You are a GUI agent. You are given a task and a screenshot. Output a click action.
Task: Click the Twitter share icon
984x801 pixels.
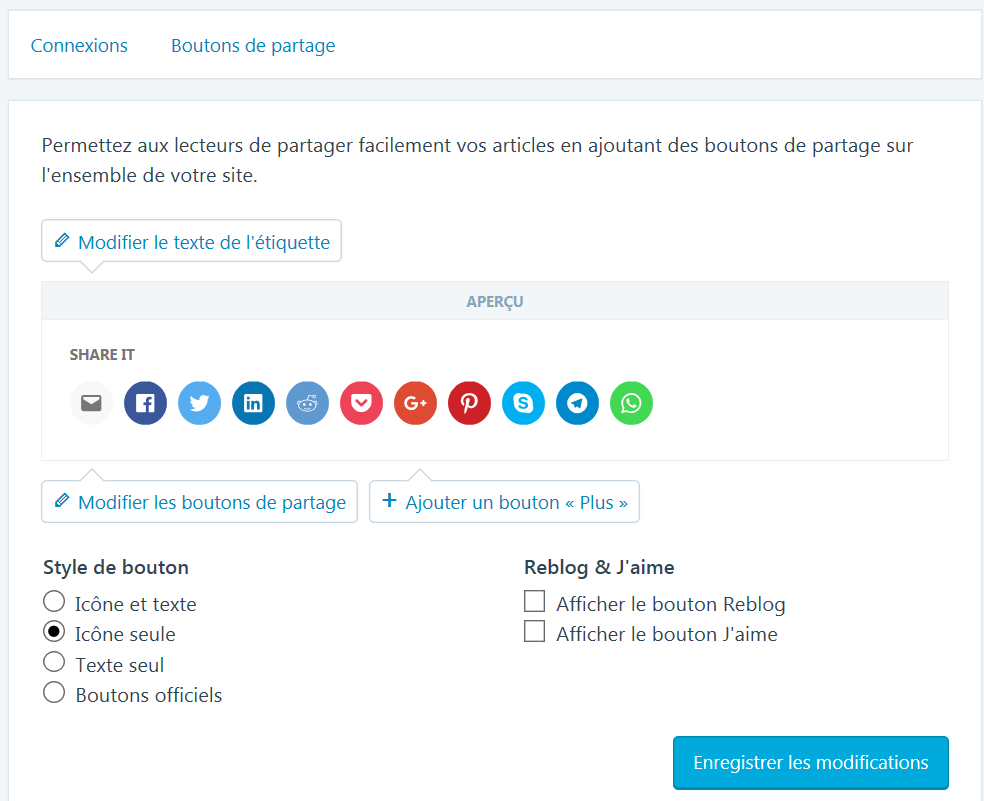coord(199,403)
